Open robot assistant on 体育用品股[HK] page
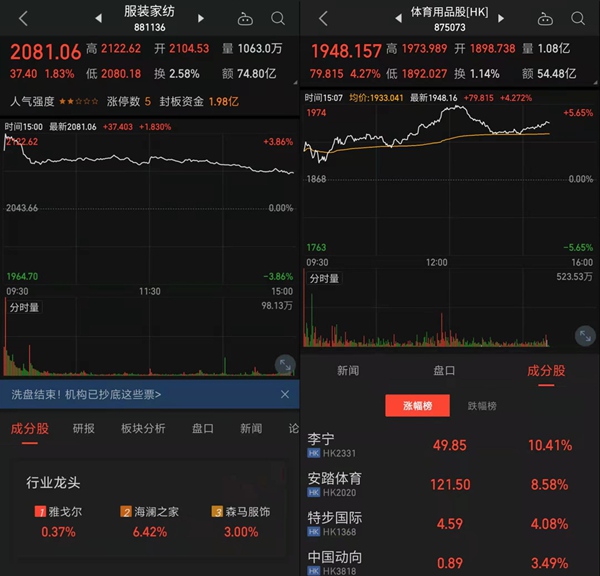Viewport: 600px width, 576px height. (545, 19)
